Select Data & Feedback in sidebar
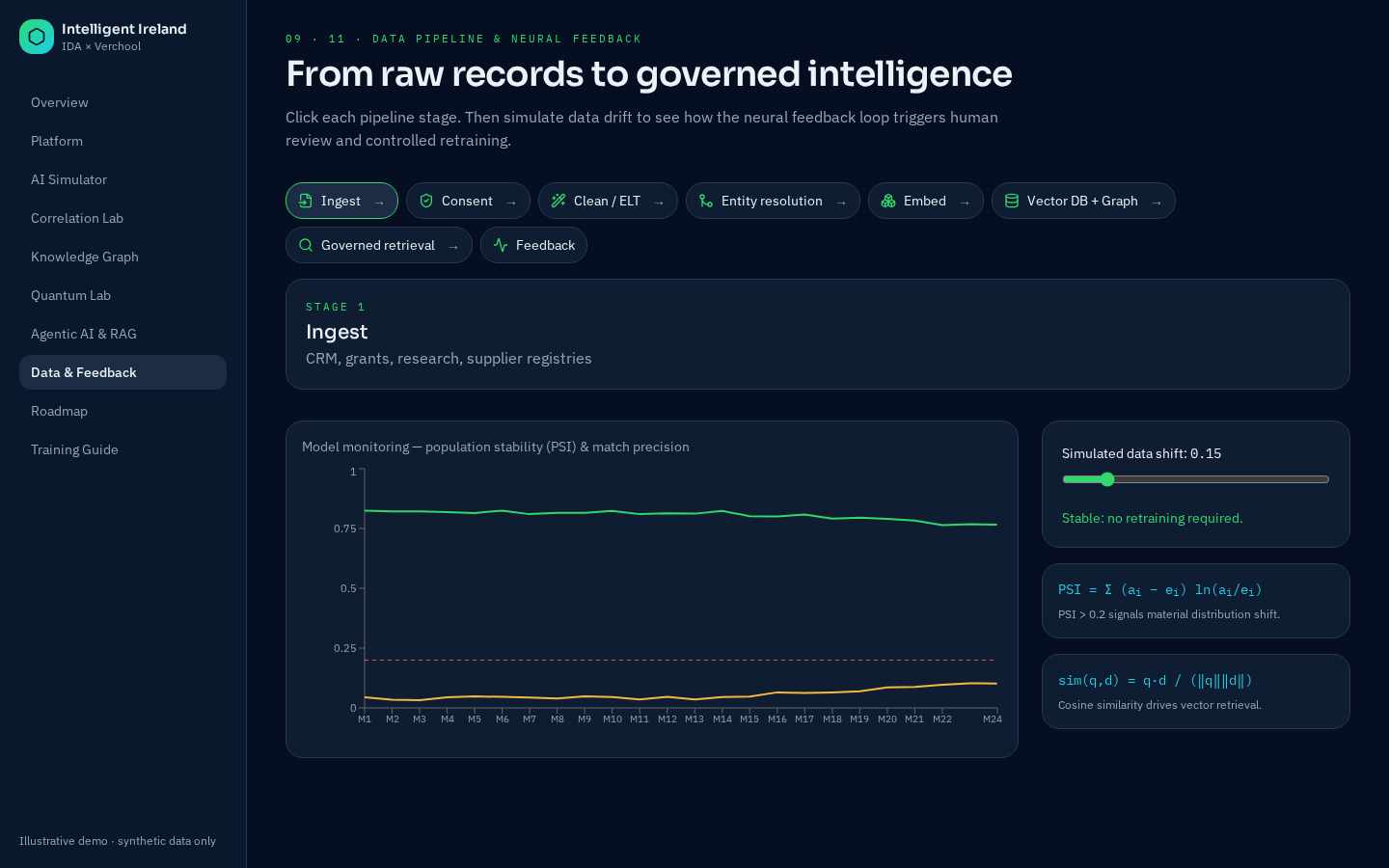The image size is (1389, 868). click(x=123, y=372)
